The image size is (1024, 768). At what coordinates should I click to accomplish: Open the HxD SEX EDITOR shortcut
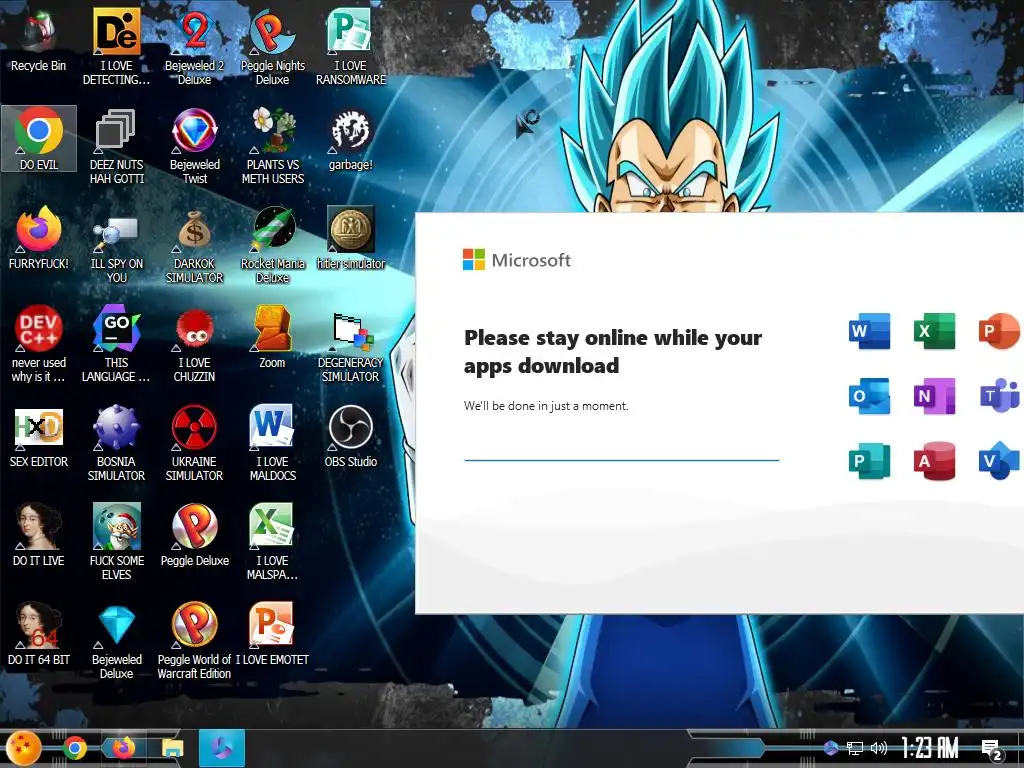point(39,436)
